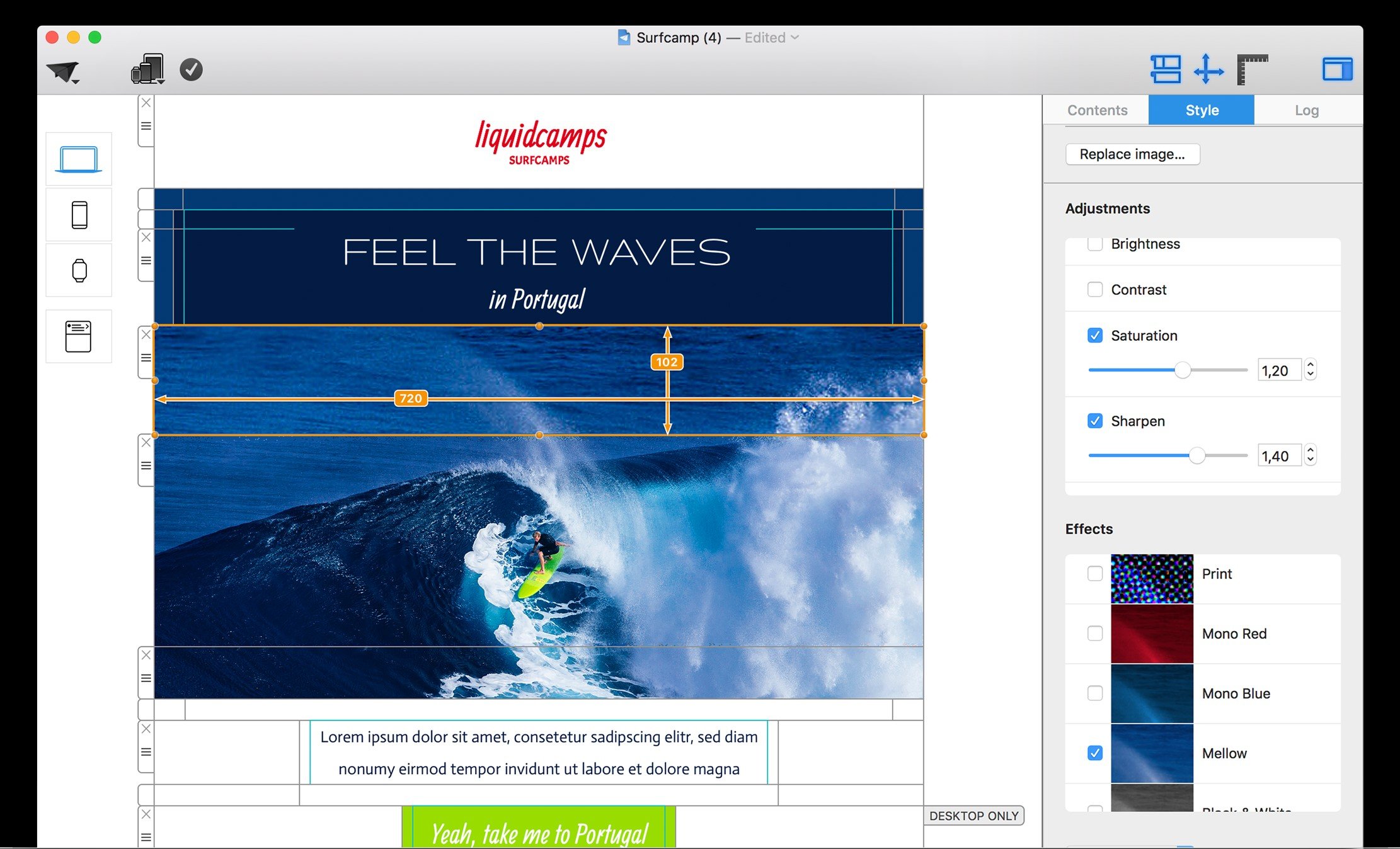The width and height of the screenshot is (1400, 849).
Task: Click the paper plane send icon
Action: 63,72
